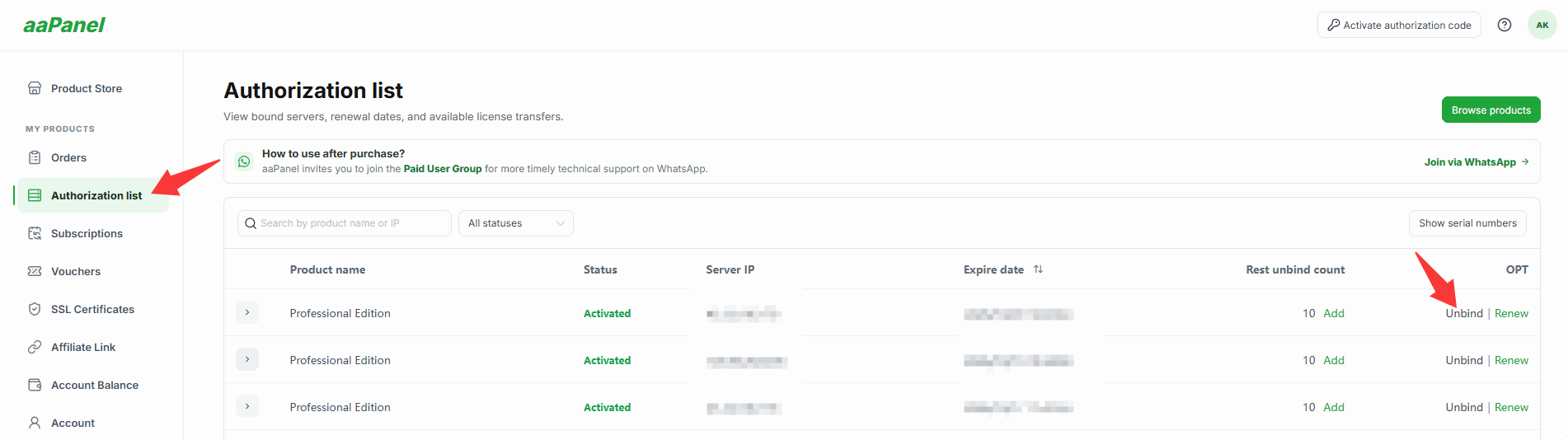Viewport: 1568px width, 440px height.
Task: Click the WhatsApp icon in the notice banner
Action: (x=244, y=161)
